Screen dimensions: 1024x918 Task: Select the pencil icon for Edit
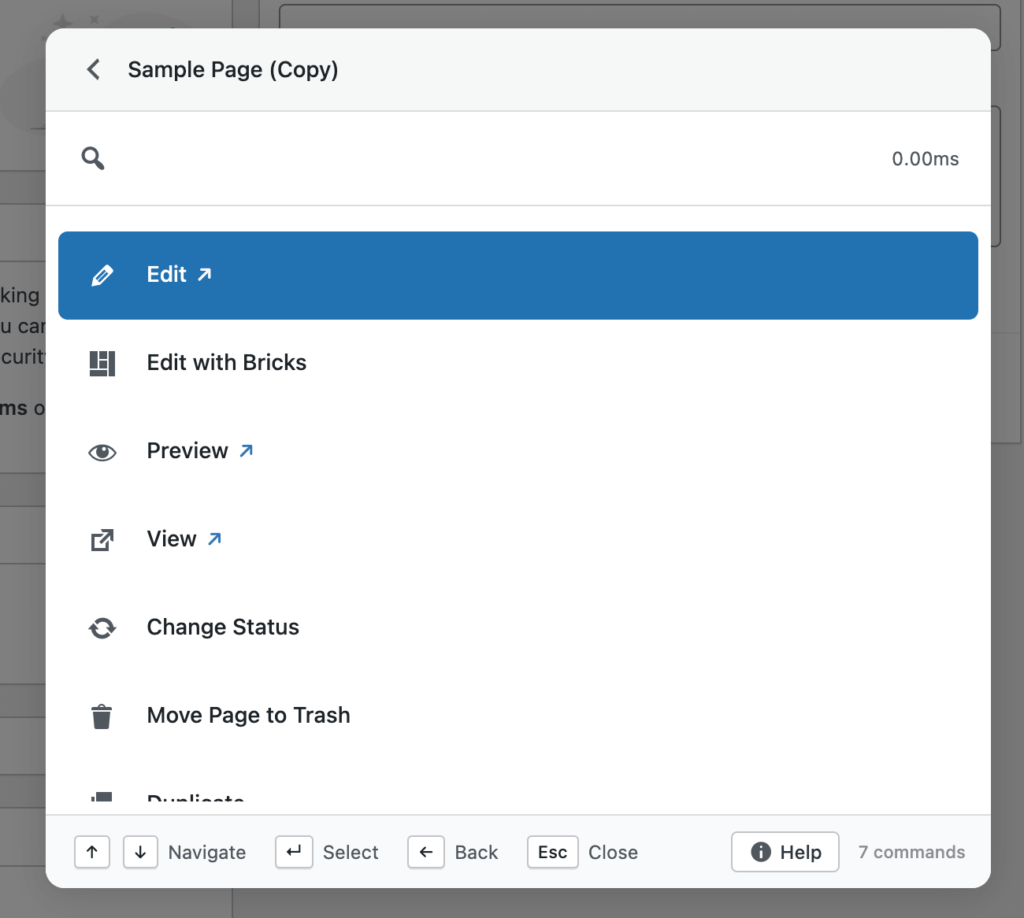(x=103, y=274)
